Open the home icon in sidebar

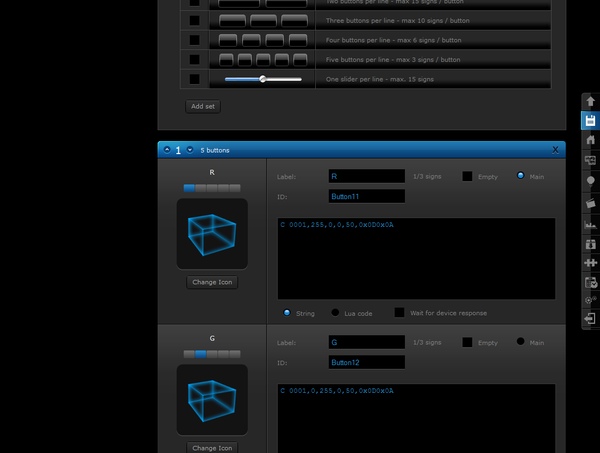pyautogui.click(x=590, y=140)
